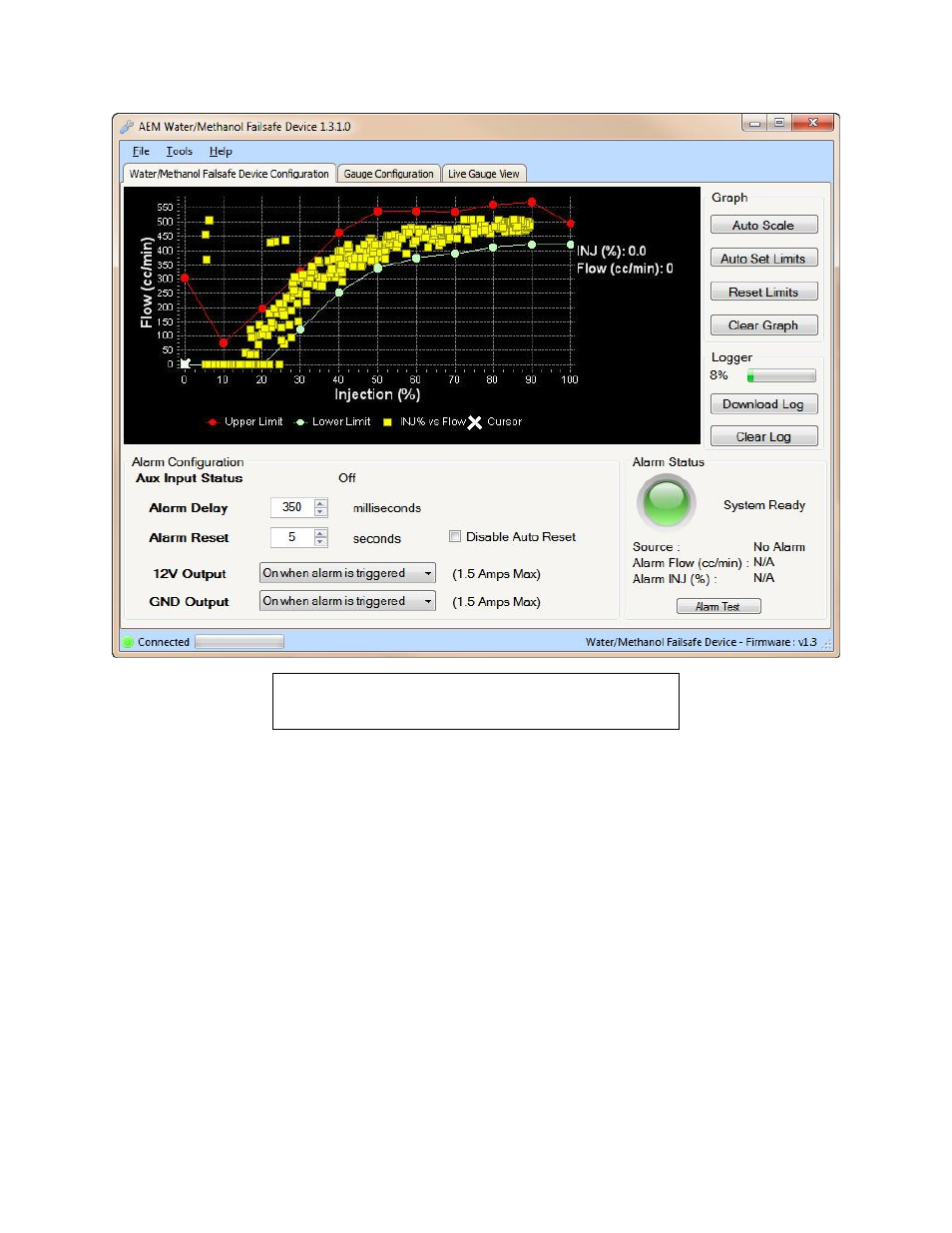Click the Alarm Test button
The height and width of the screenshot is (1233, 952).
pos(718,606)
